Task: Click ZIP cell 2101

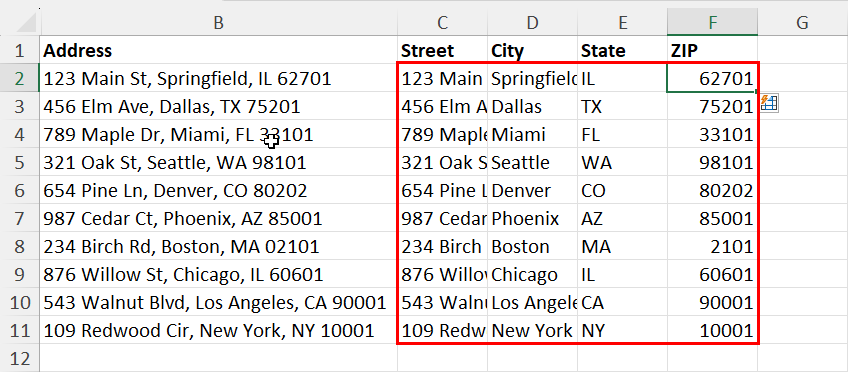Action: click(x=712, y=247)
